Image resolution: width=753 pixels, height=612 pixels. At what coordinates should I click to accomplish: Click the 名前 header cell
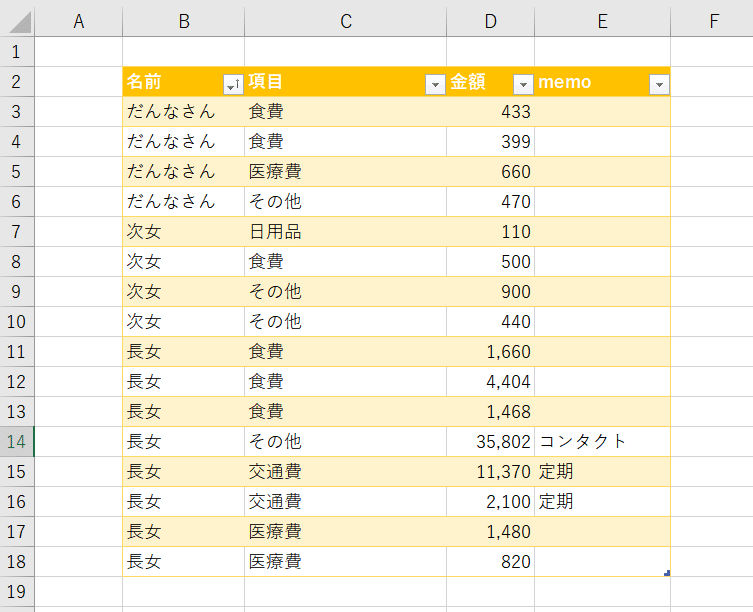(x=183, y=82)
